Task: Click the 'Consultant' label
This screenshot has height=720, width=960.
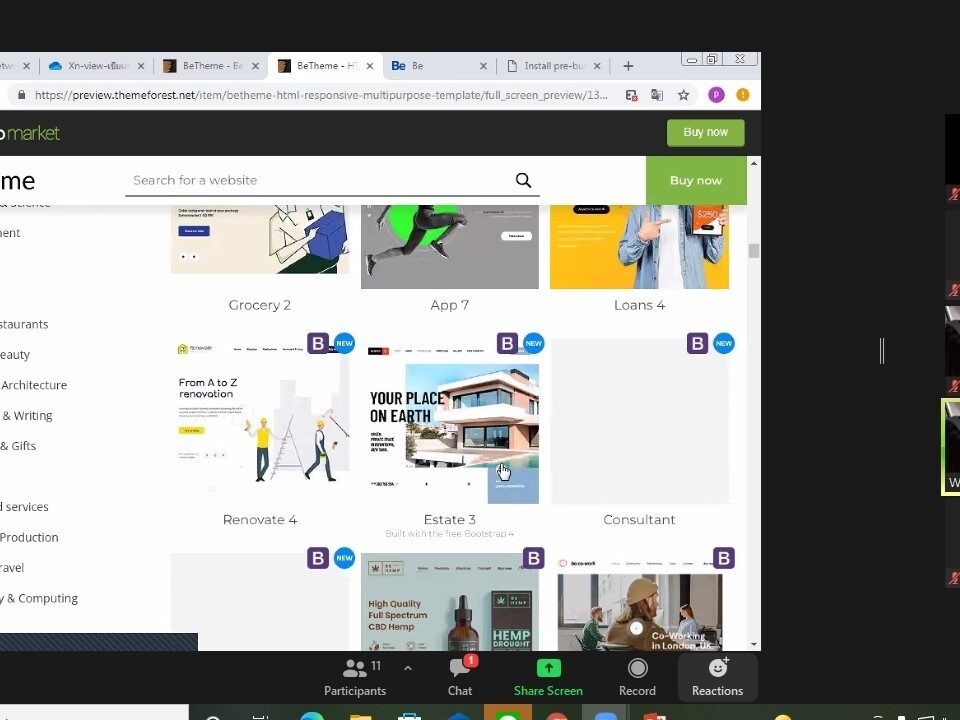Action: pyautogui.click(x=639, y=520)
